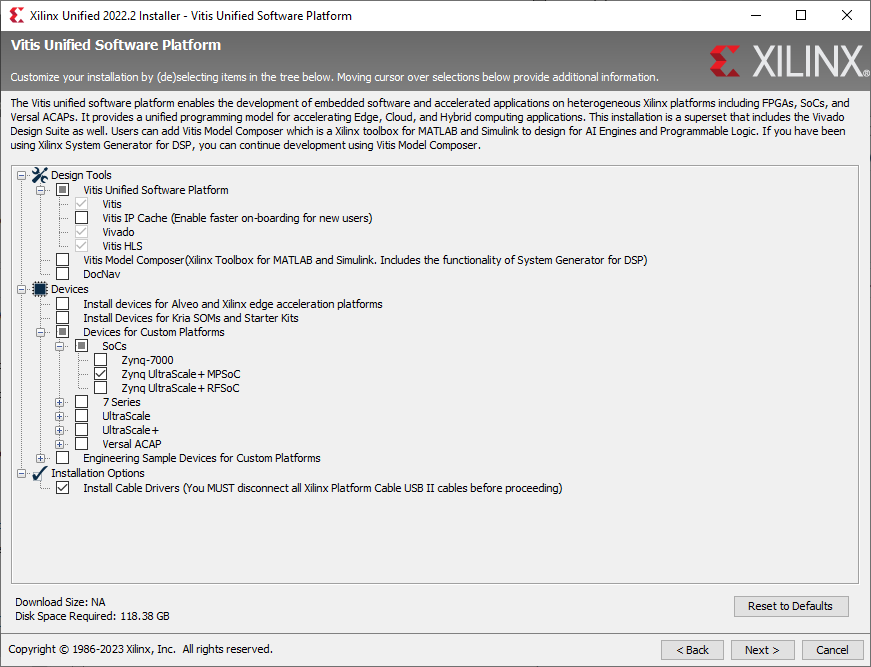Check the Vitis Model Composer option

[x=63, y=260]
